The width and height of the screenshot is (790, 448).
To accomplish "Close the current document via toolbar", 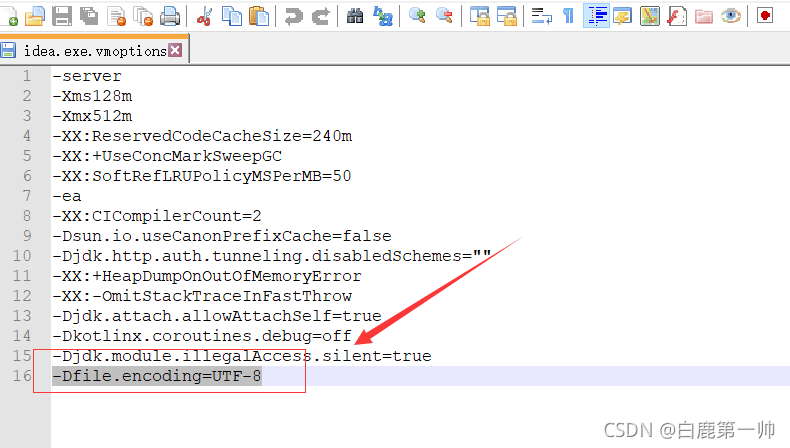I will pyautogui.click(x=117, y=16).
